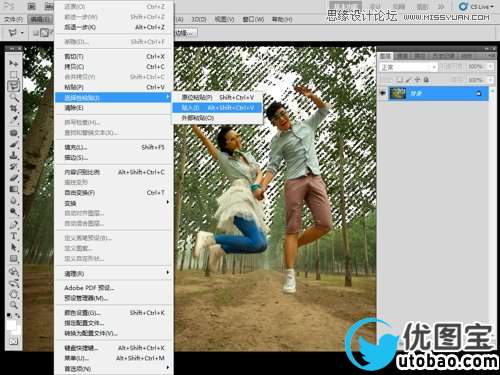Image resolution: width=500 pixels, height=375 pixels.
Task: Open the 视图(V) menu
Action: (x=224, y=19)
